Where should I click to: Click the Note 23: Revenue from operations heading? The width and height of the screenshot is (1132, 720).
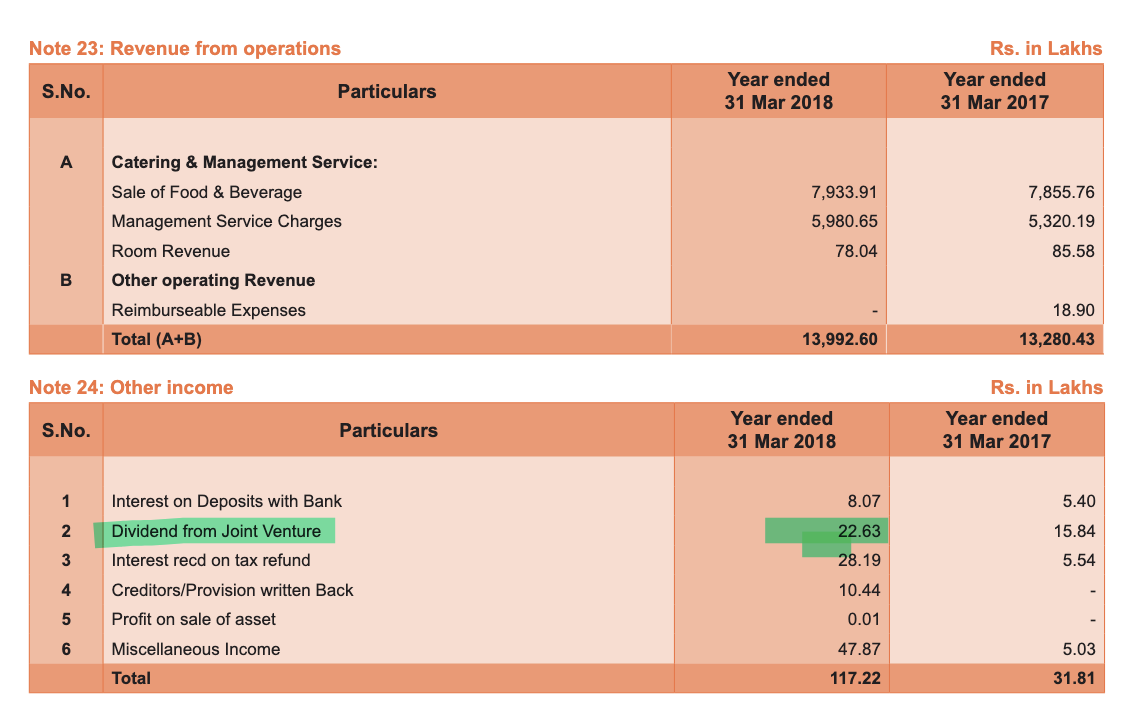[x=185, y=49]
